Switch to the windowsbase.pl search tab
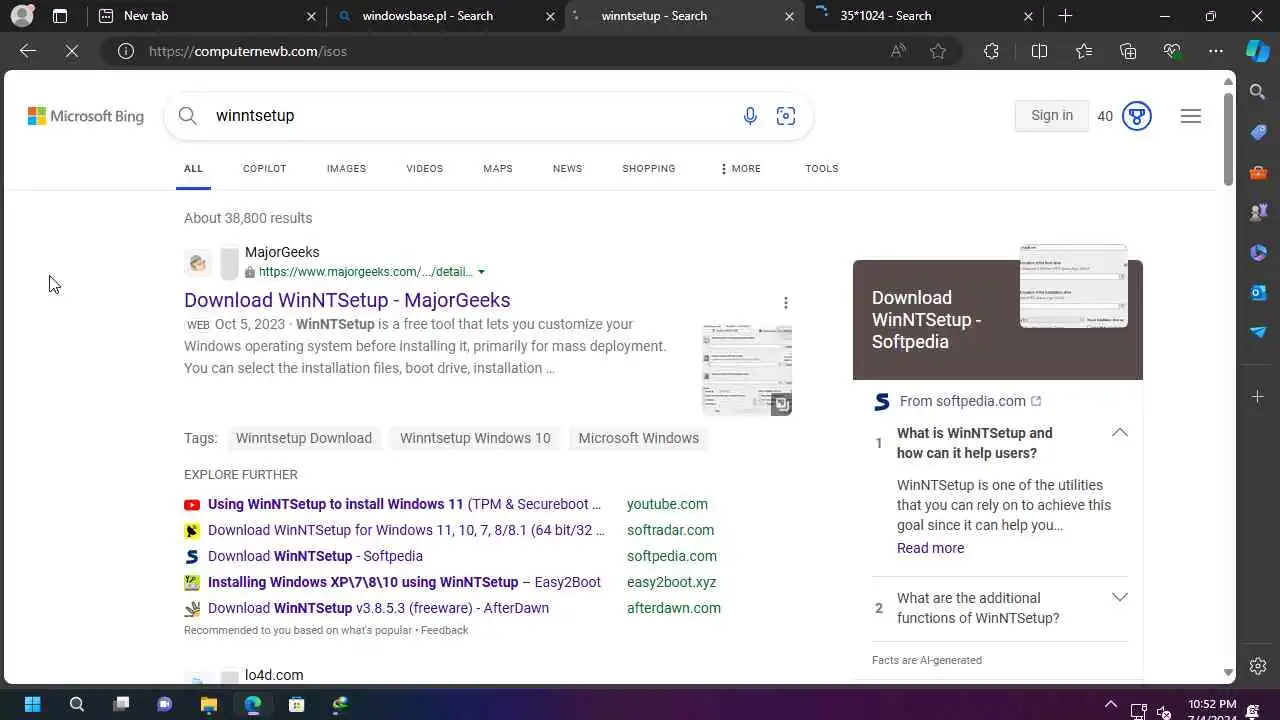The height and width of the screenshot is (720, 1280). (x=444, y=16)
